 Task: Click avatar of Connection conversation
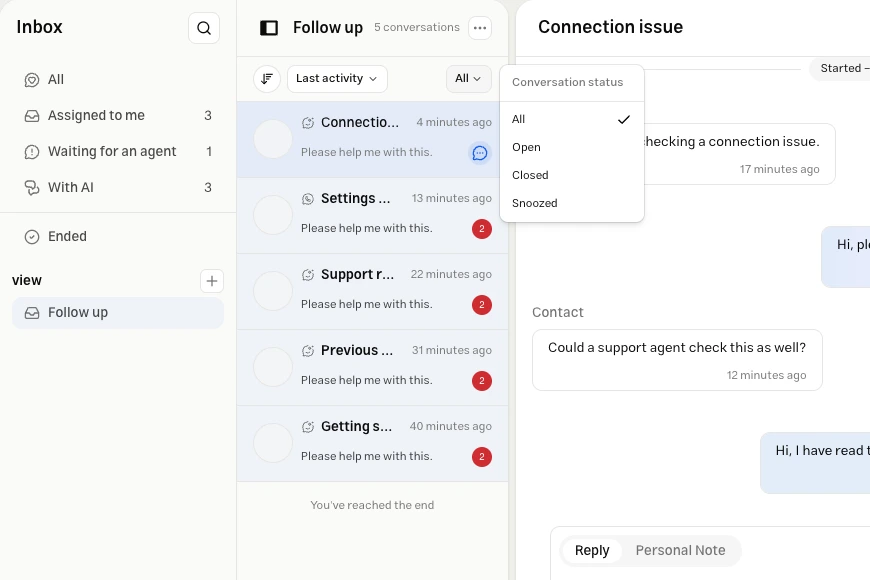[273, 139]
